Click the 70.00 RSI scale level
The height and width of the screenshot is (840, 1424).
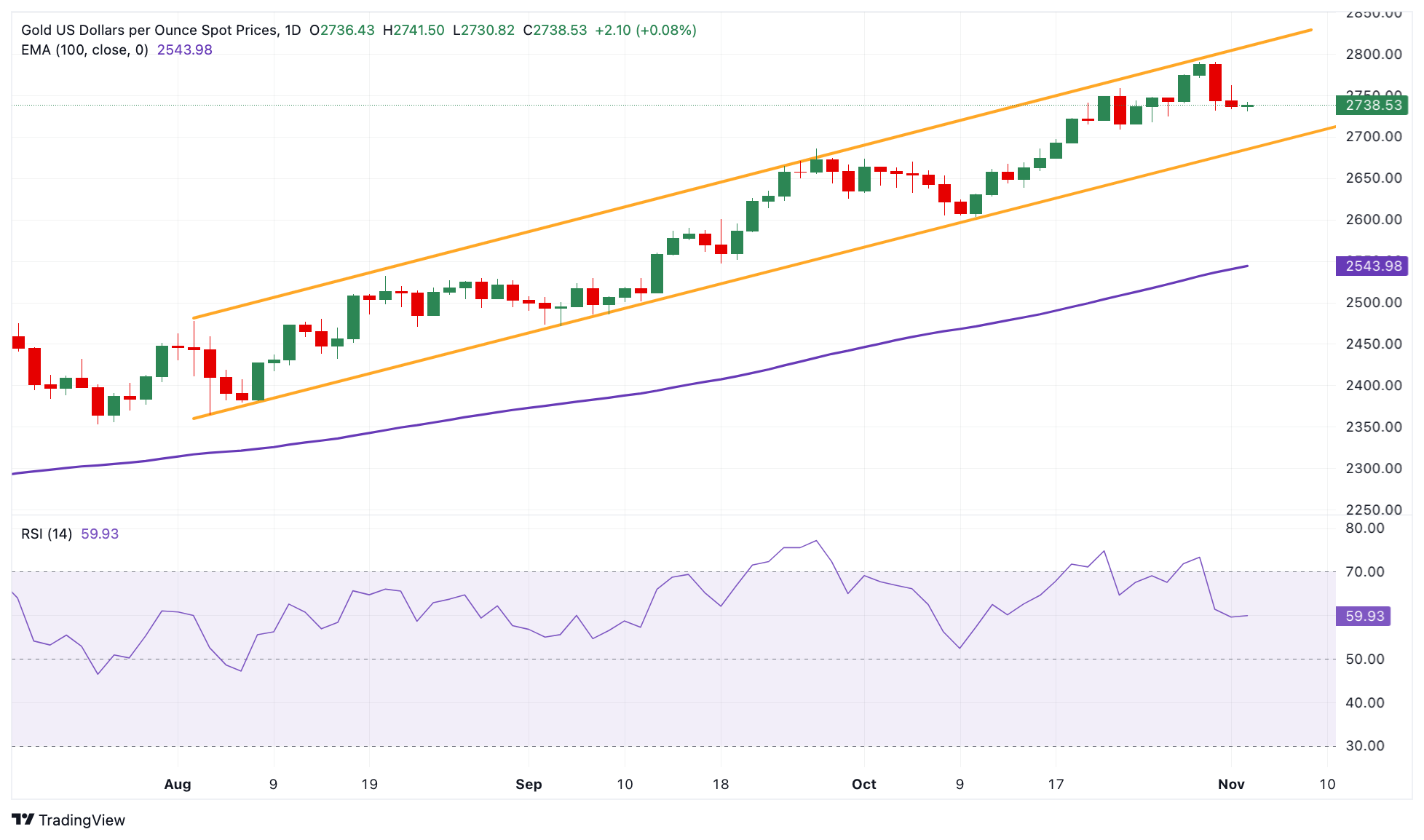coord(1365,572)
